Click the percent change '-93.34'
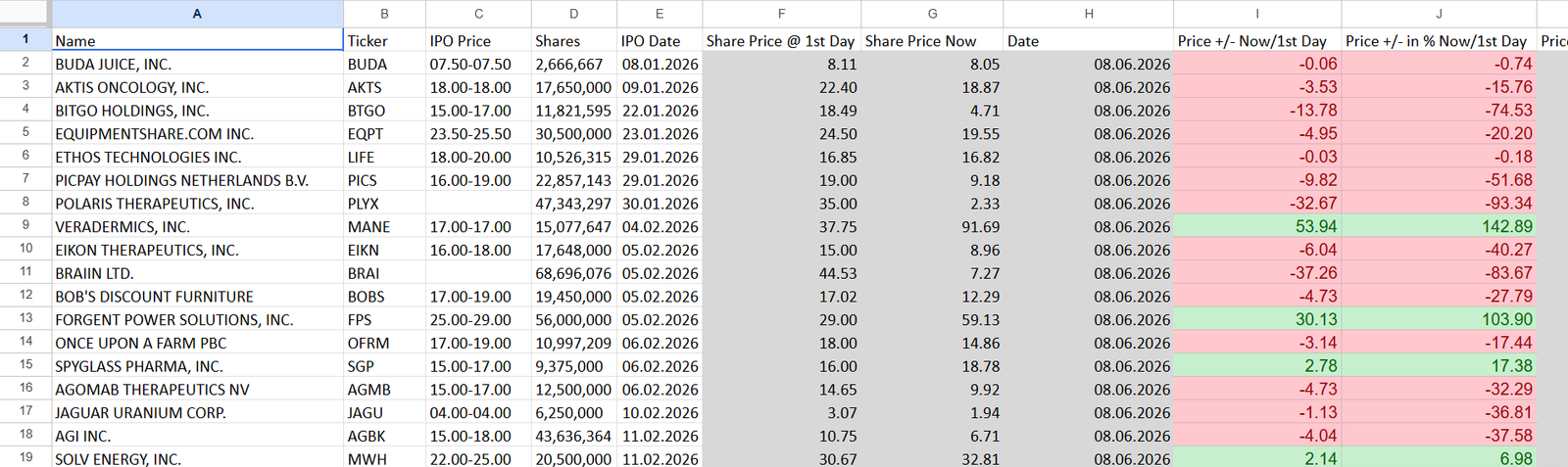 1439,204
